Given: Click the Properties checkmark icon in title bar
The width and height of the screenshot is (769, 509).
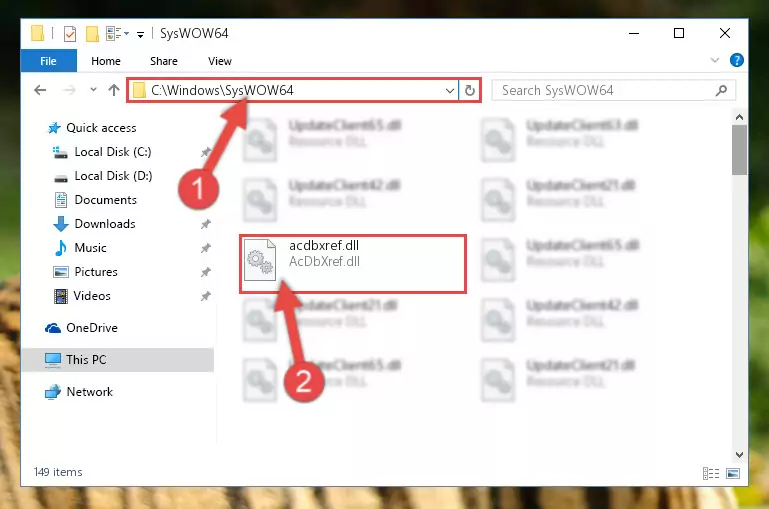Looking at the screenshot, I should click(70, 34).
